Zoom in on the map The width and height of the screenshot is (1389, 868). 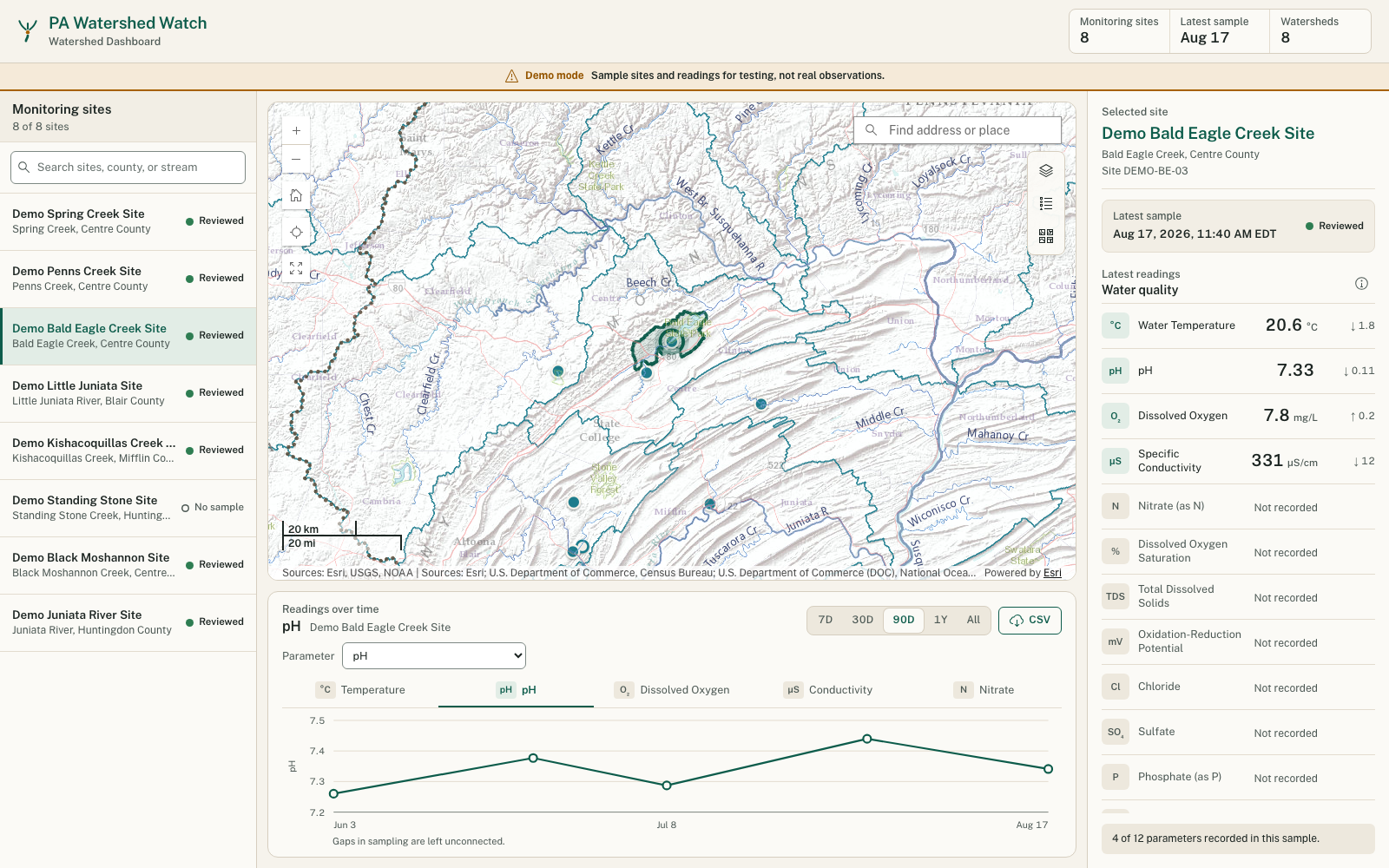click(296, 131)
